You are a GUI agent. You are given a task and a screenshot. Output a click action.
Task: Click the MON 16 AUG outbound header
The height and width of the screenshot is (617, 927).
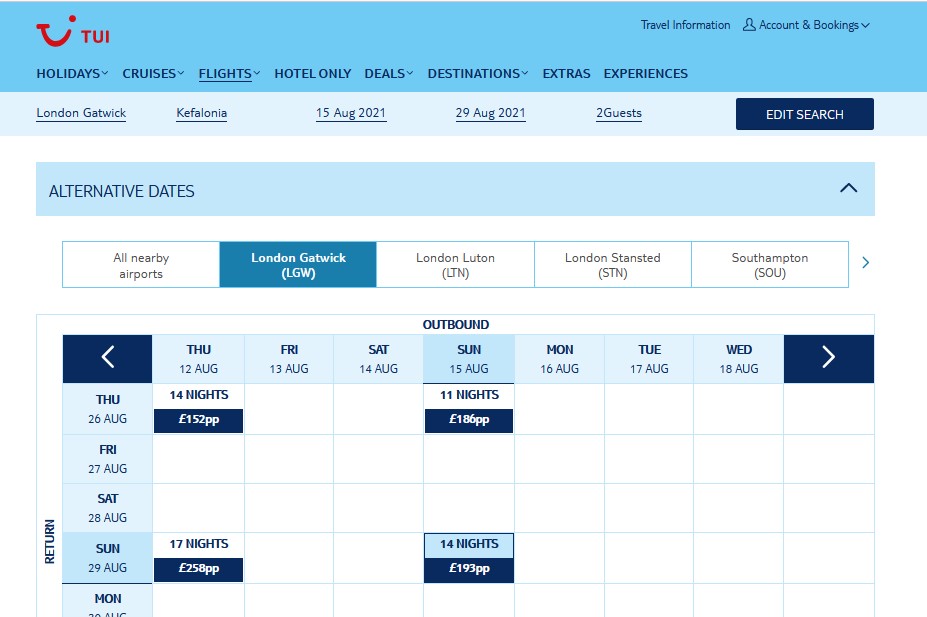pyautogui.click(x=559, y=359)
